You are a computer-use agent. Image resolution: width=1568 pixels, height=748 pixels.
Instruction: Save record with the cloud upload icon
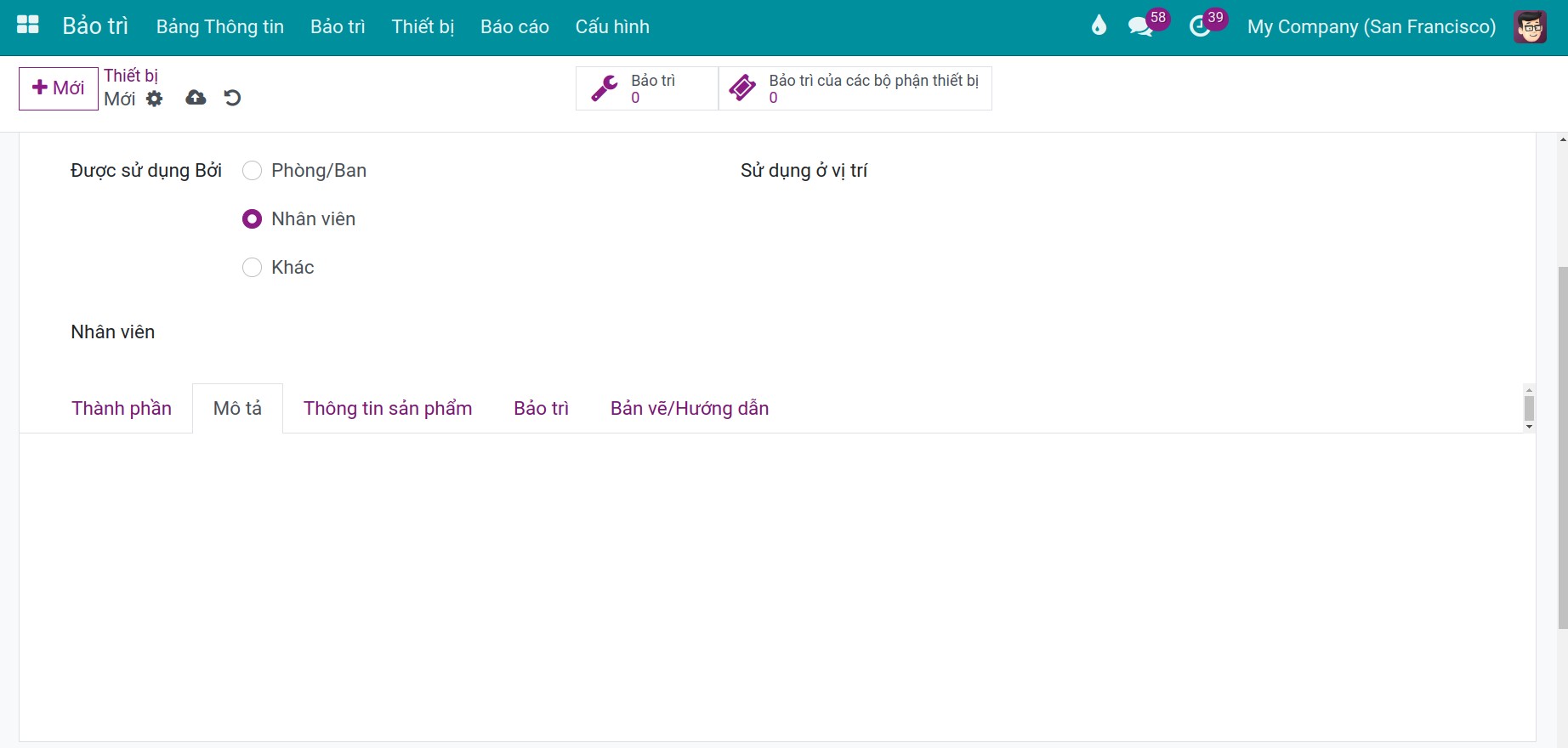pos(196,98)
